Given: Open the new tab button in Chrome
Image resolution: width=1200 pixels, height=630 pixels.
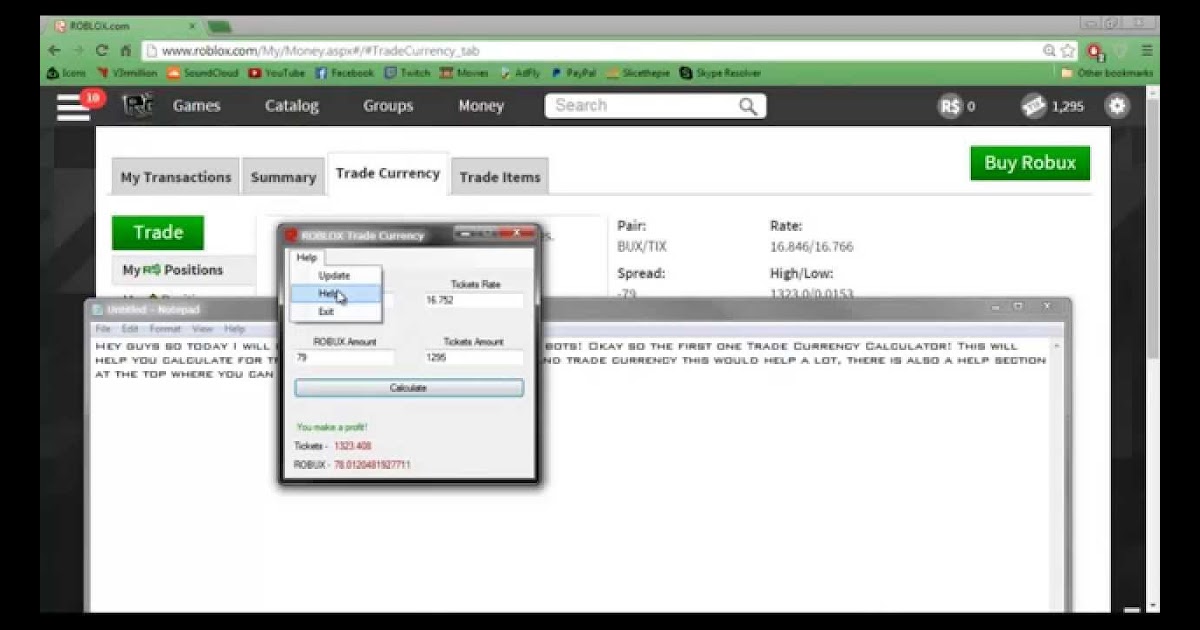Looking at the screenshot, I should 220,27.
